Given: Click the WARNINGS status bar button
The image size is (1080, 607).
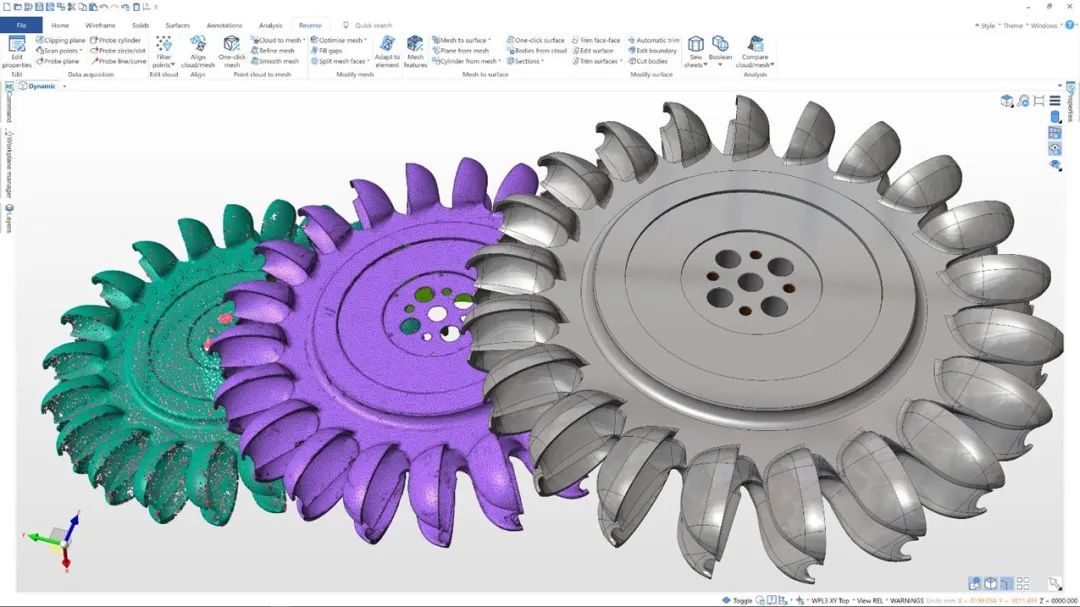Looking at the screenshot, I should 908,600.
